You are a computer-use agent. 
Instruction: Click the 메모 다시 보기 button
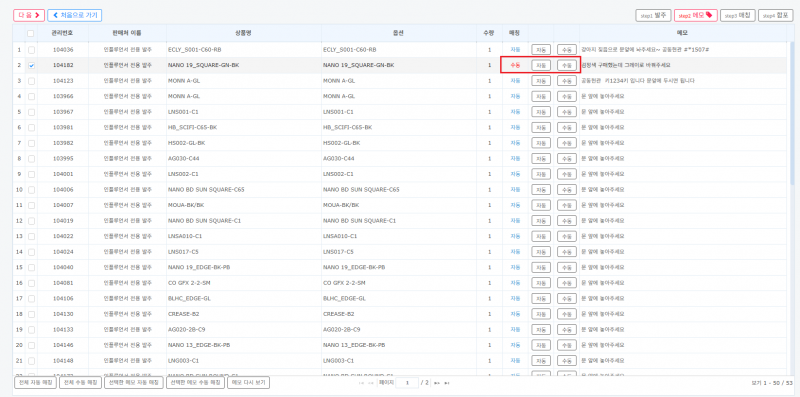[x=249, y=382]
